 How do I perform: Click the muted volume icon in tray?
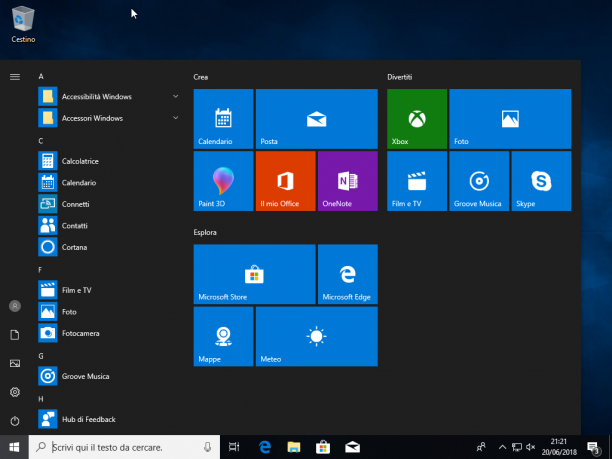tap(530, 447)
